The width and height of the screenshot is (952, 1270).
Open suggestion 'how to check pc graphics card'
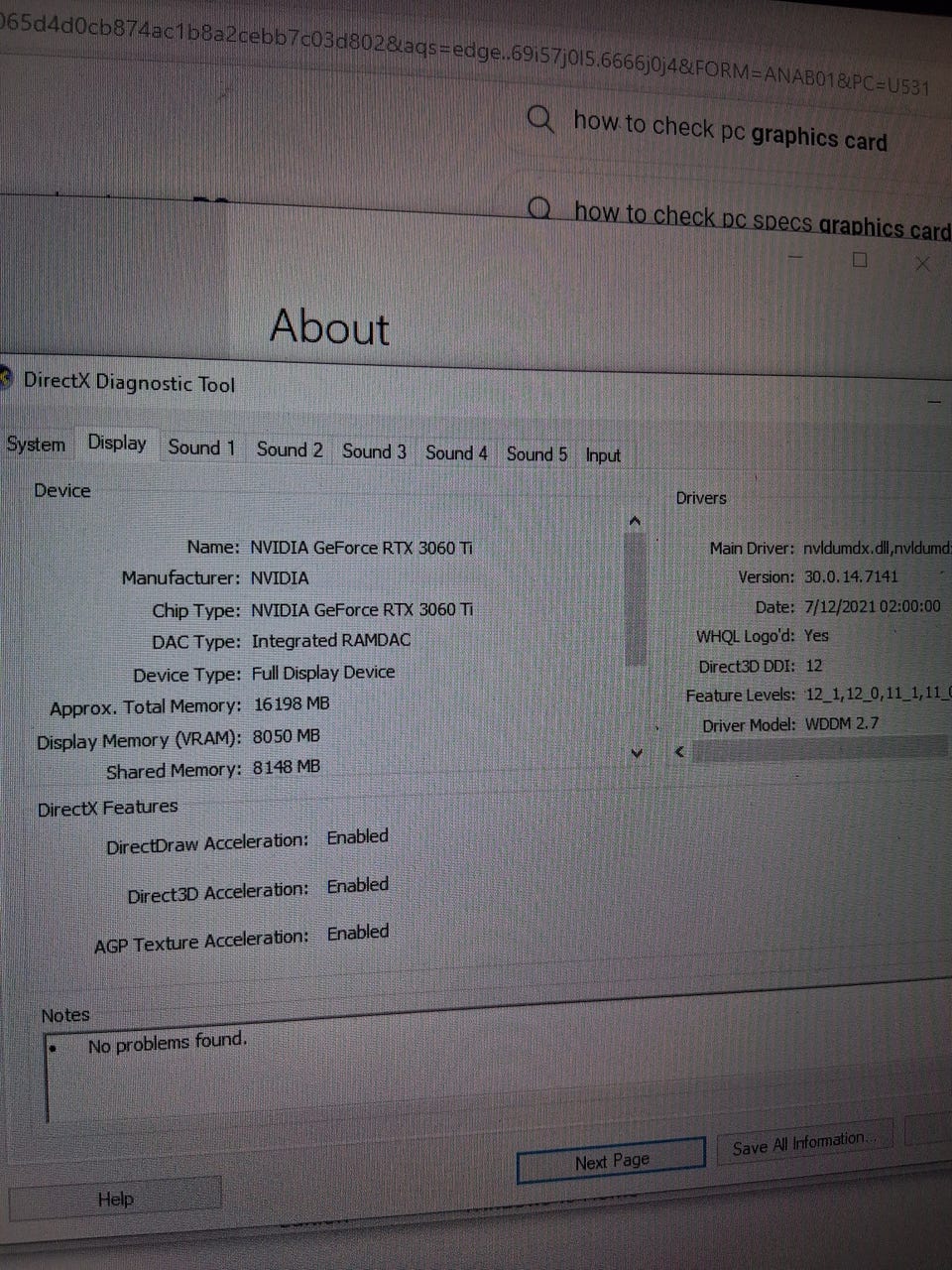tap(730, 130)
